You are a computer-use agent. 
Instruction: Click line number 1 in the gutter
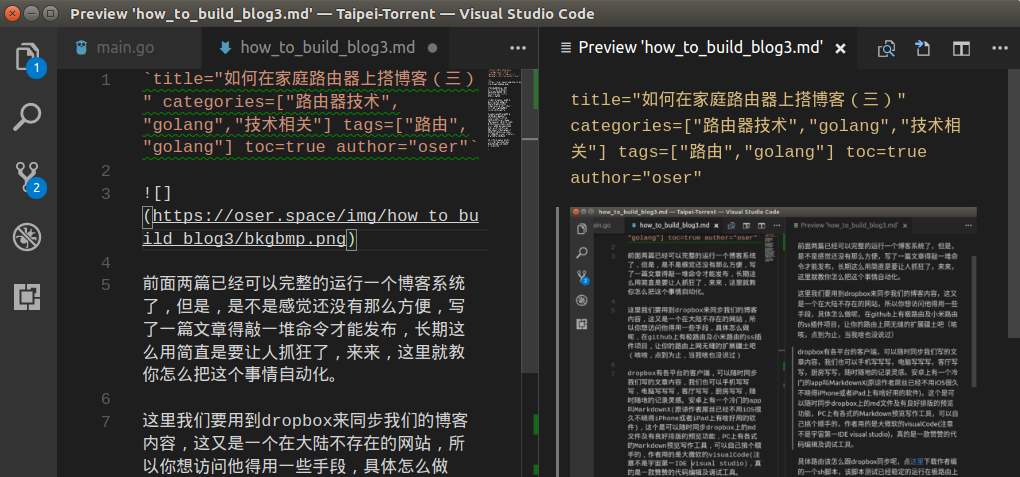(105, 80)
